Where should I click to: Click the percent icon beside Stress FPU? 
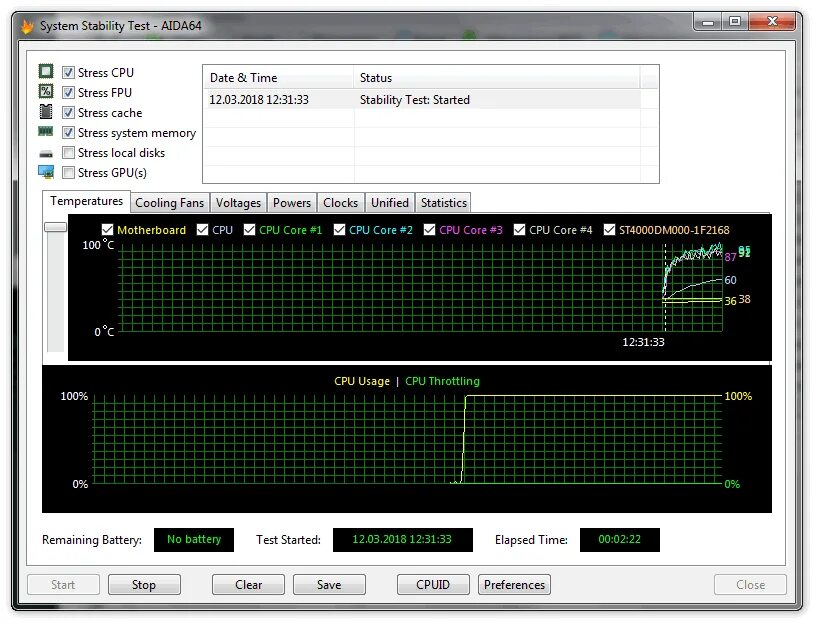click(x=46, y=91)
